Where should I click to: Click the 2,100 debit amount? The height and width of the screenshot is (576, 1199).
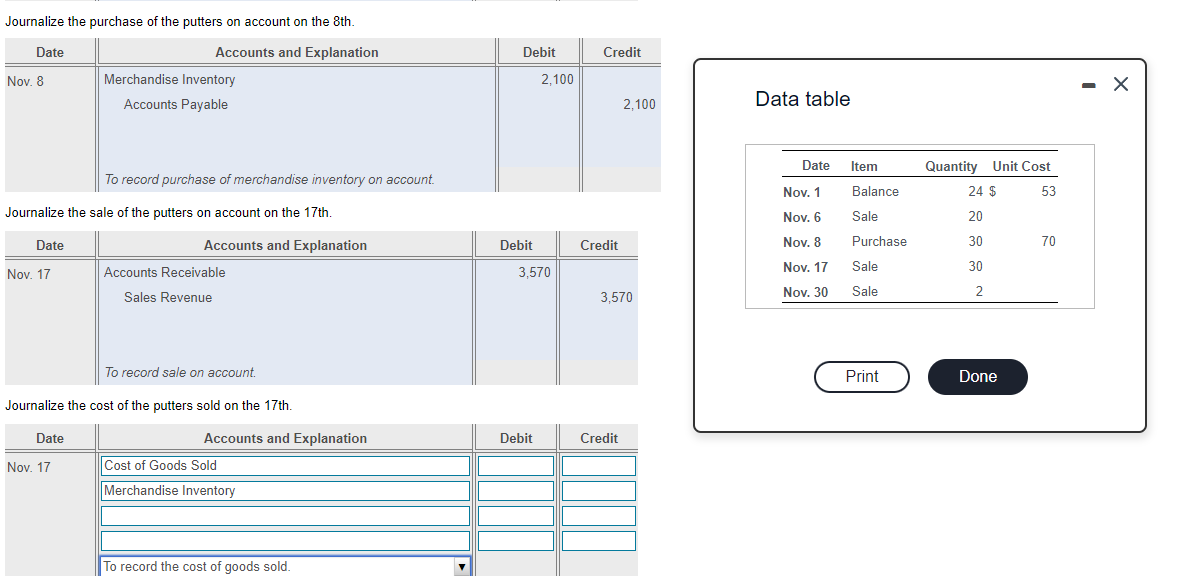557,80
